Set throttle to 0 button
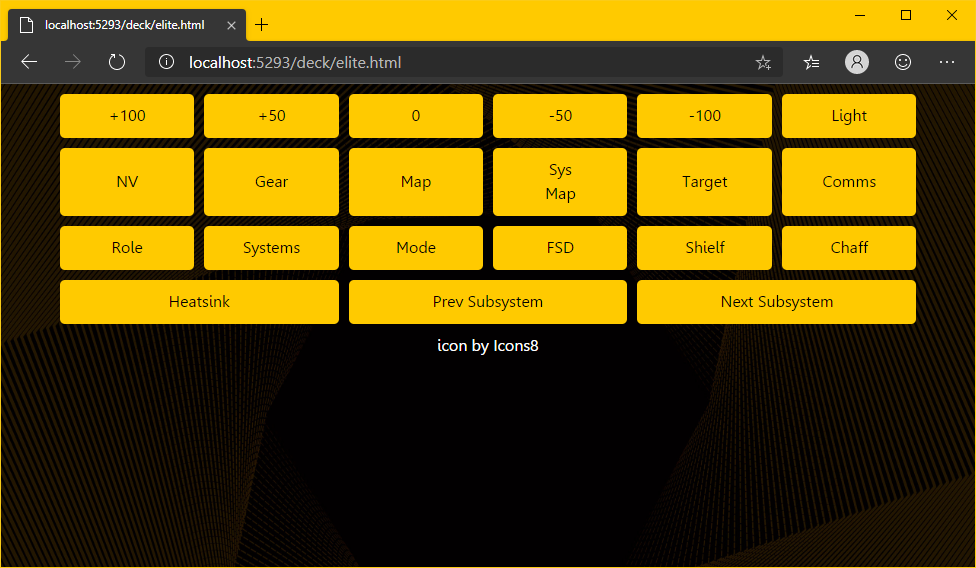Viewport: 976px width, 568px height. pyautogui.click(x=416, y=116)
